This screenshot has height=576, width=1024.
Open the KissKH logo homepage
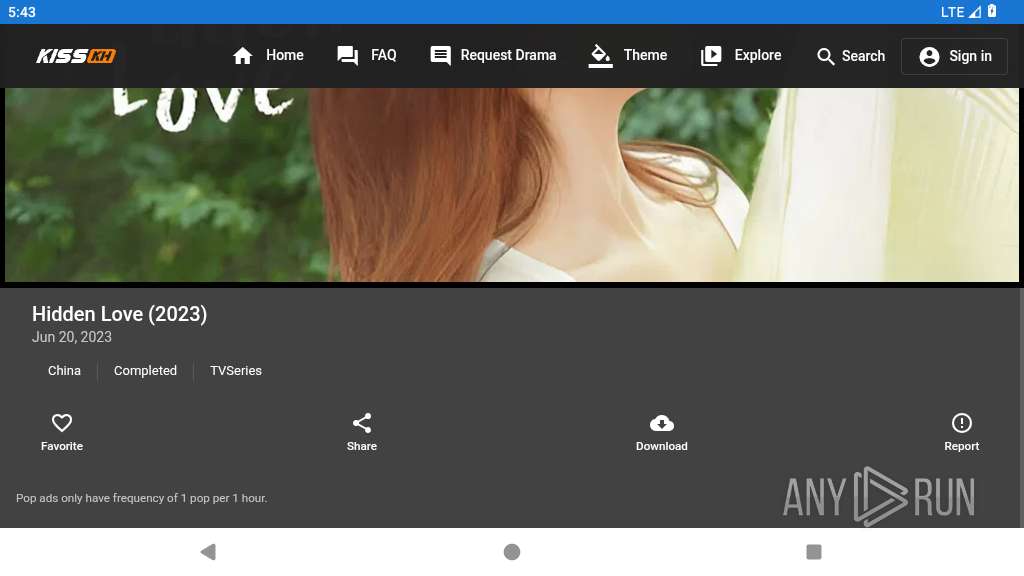click(x=76, y=56)
